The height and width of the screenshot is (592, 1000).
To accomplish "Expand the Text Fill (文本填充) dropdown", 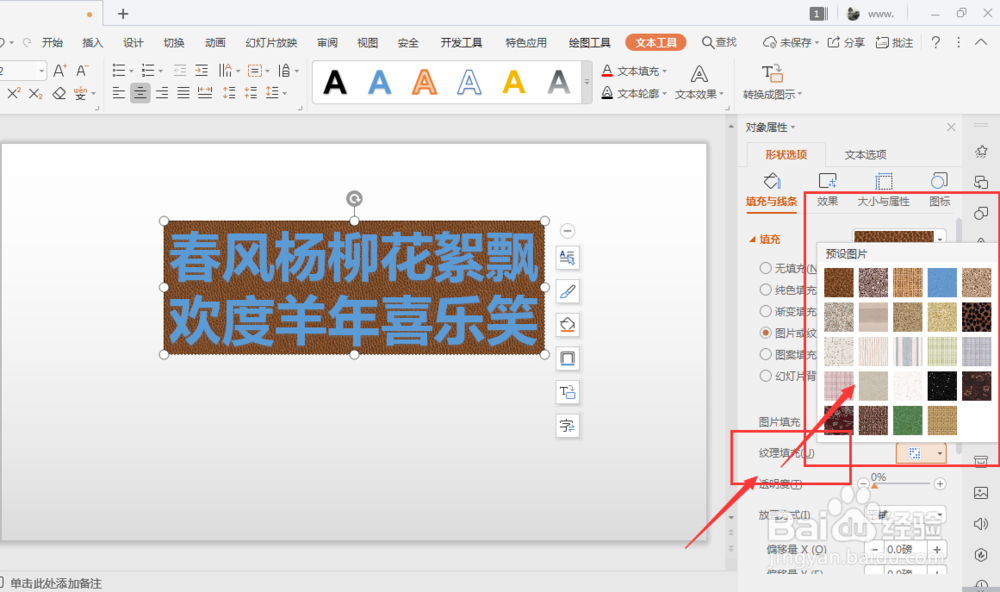I will click(x=665, y=71).
